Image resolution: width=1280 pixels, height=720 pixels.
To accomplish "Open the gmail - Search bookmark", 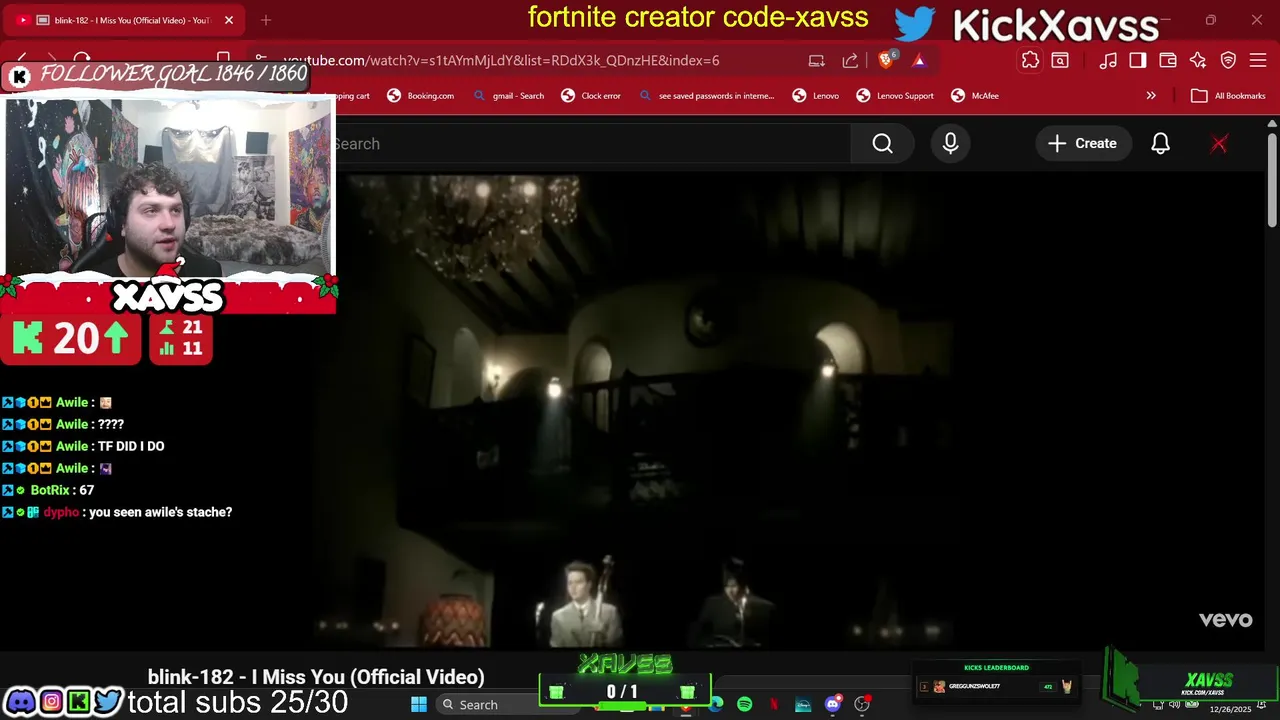I will point(508,96).
